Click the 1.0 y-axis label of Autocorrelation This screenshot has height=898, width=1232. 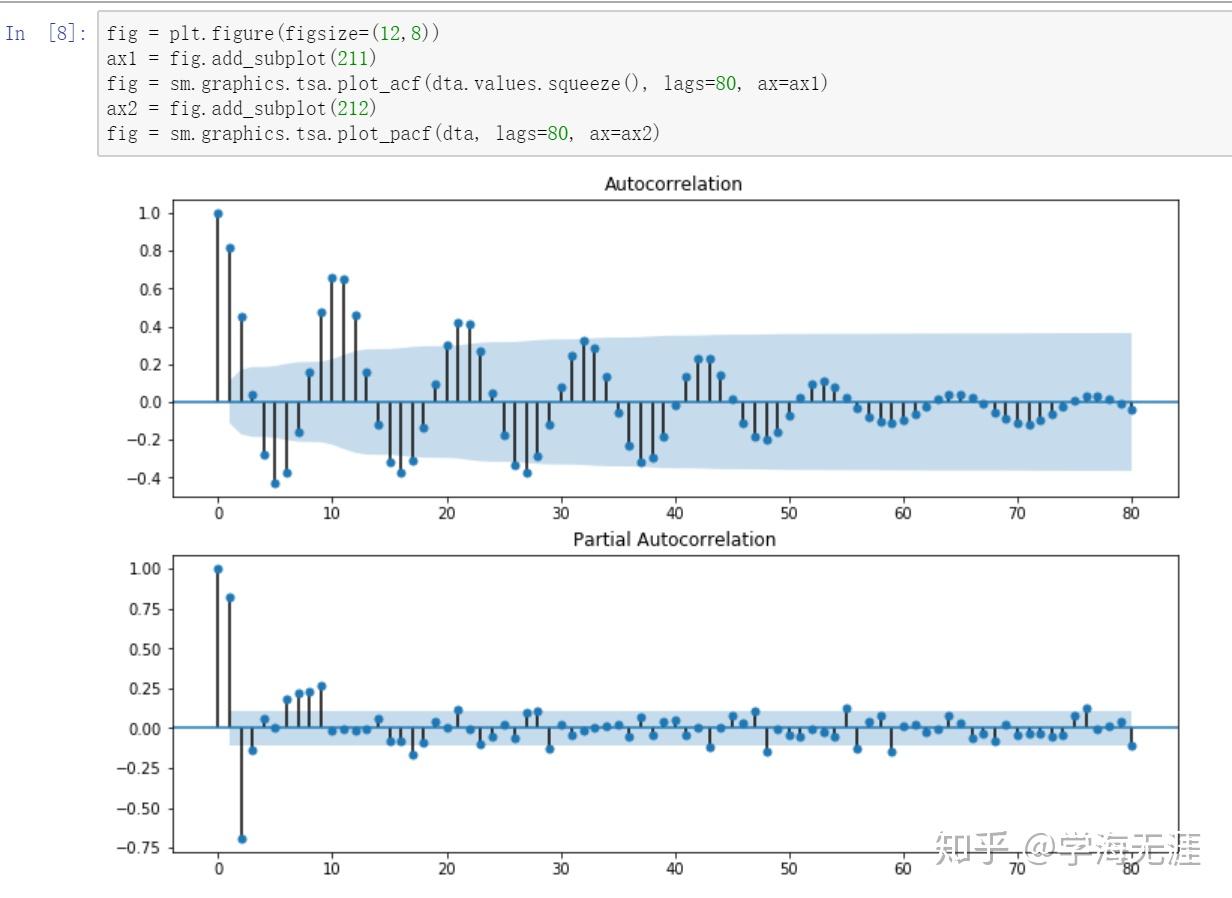point(149,213)
